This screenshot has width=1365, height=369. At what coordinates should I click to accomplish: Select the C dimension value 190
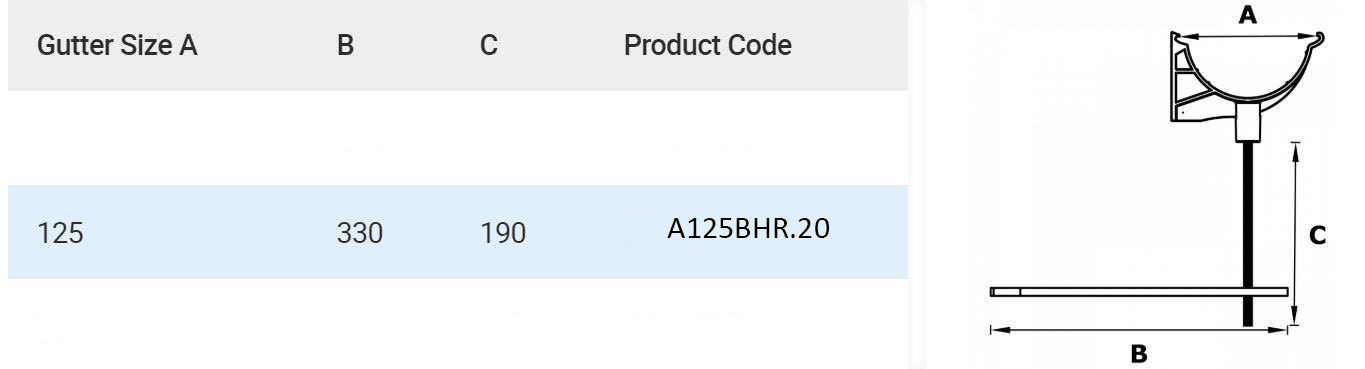coord(502,234)
